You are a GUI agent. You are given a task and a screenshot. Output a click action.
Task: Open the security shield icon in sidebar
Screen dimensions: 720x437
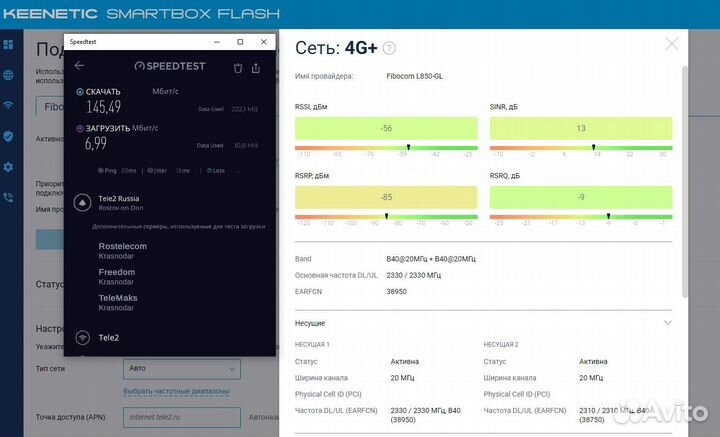(8, 136)
